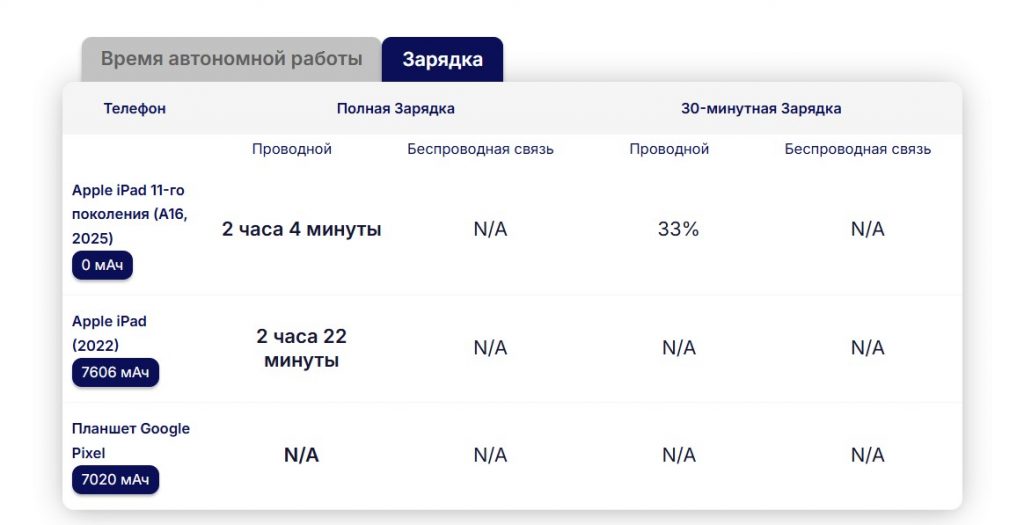Click the 2 часа 22 минуты value

[301, 348]
